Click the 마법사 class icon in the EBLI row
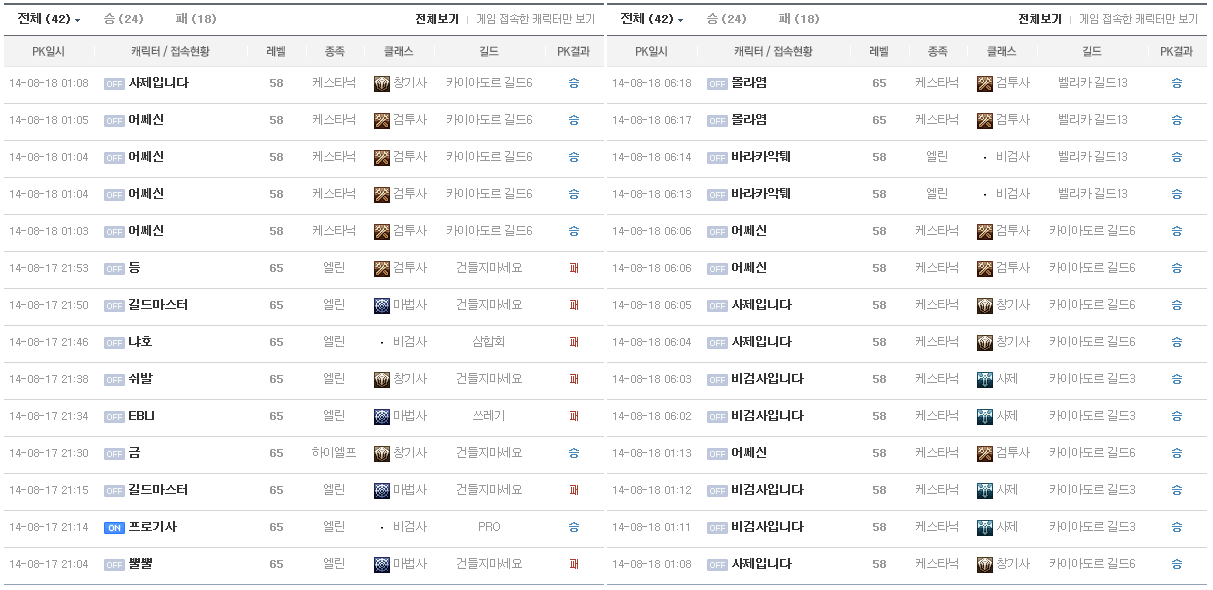The width and height of the screenshot is (1213, 590). coord(381,416)
